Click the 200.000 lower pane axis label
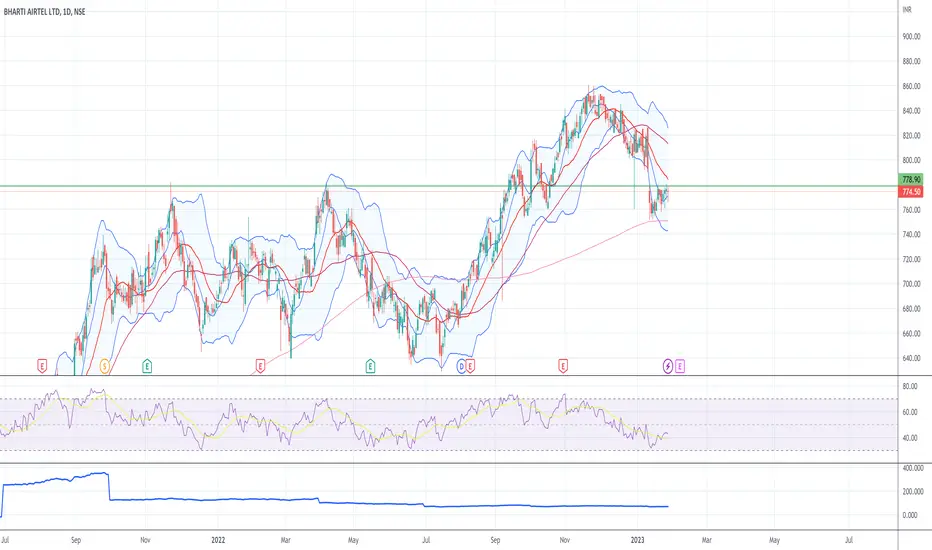Viewport: 932px width, 550px height. coord(913,492)
